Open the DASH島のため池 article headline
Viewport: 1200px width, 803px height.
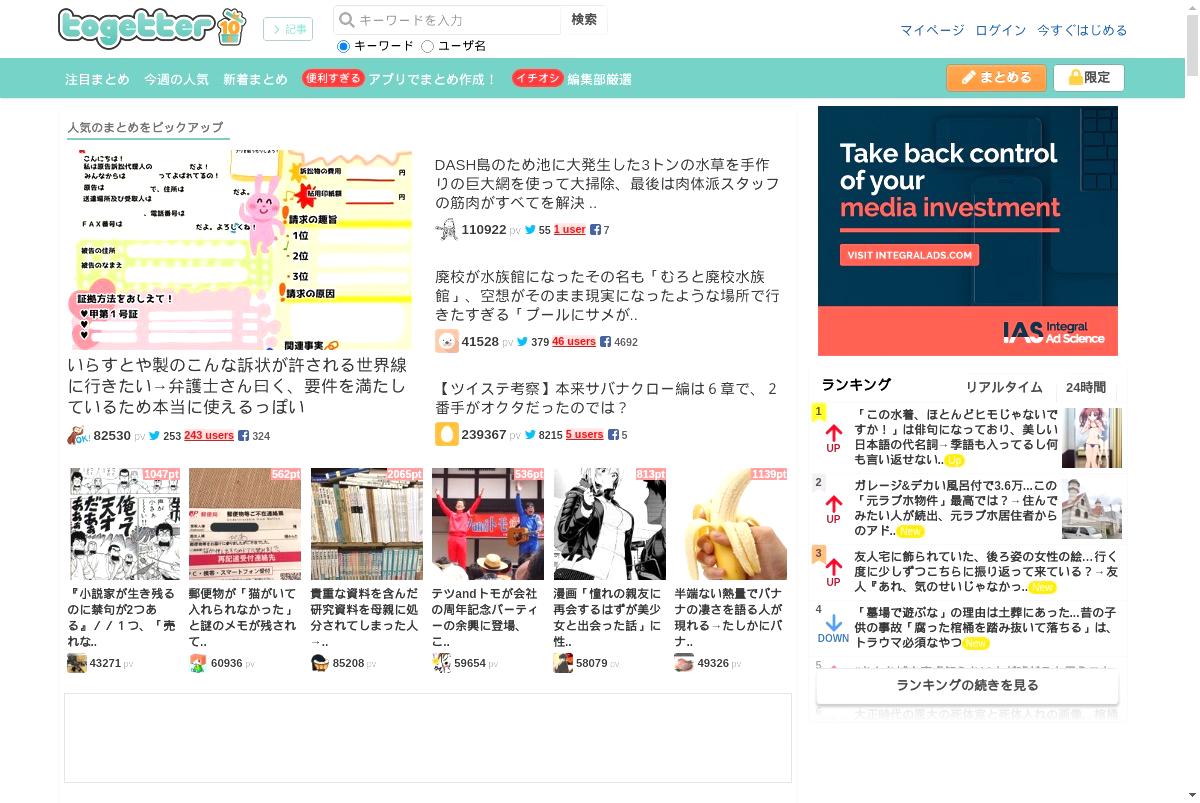point(606,184)
